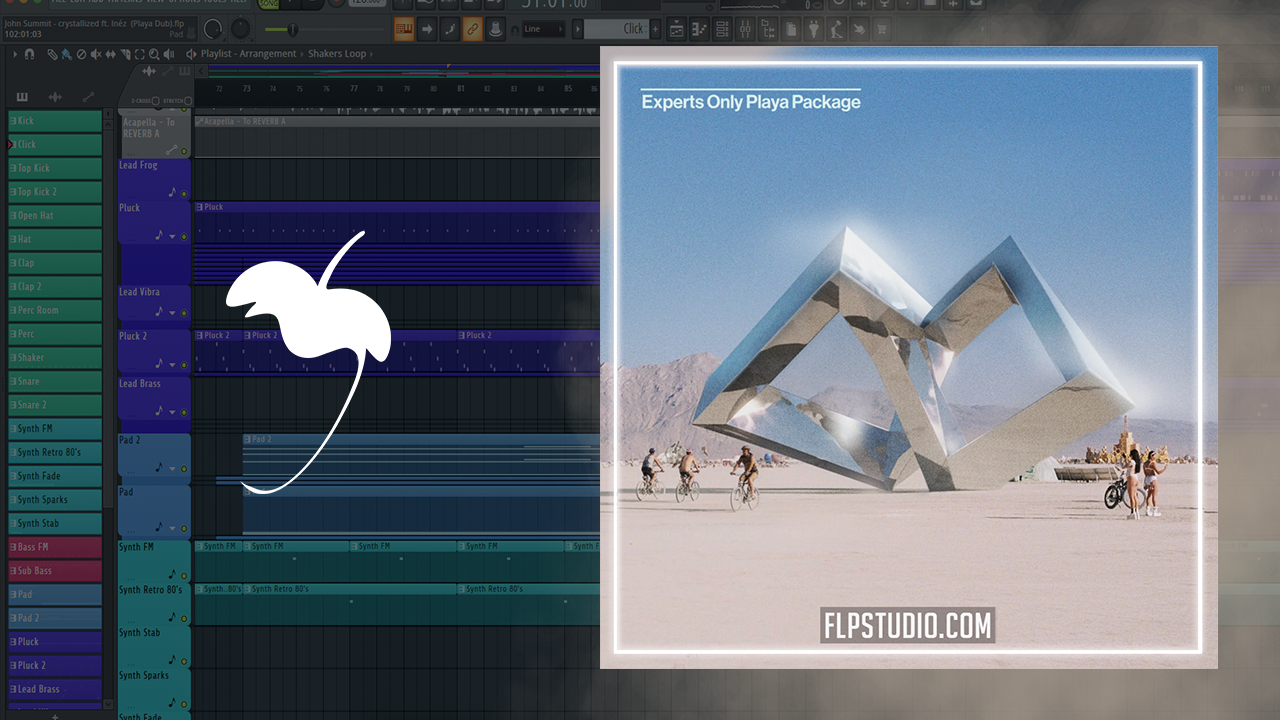Expand the Pluck 2 track dropdown arrow
Screen dimensions: 1280x720
click(x=172, y=366)
